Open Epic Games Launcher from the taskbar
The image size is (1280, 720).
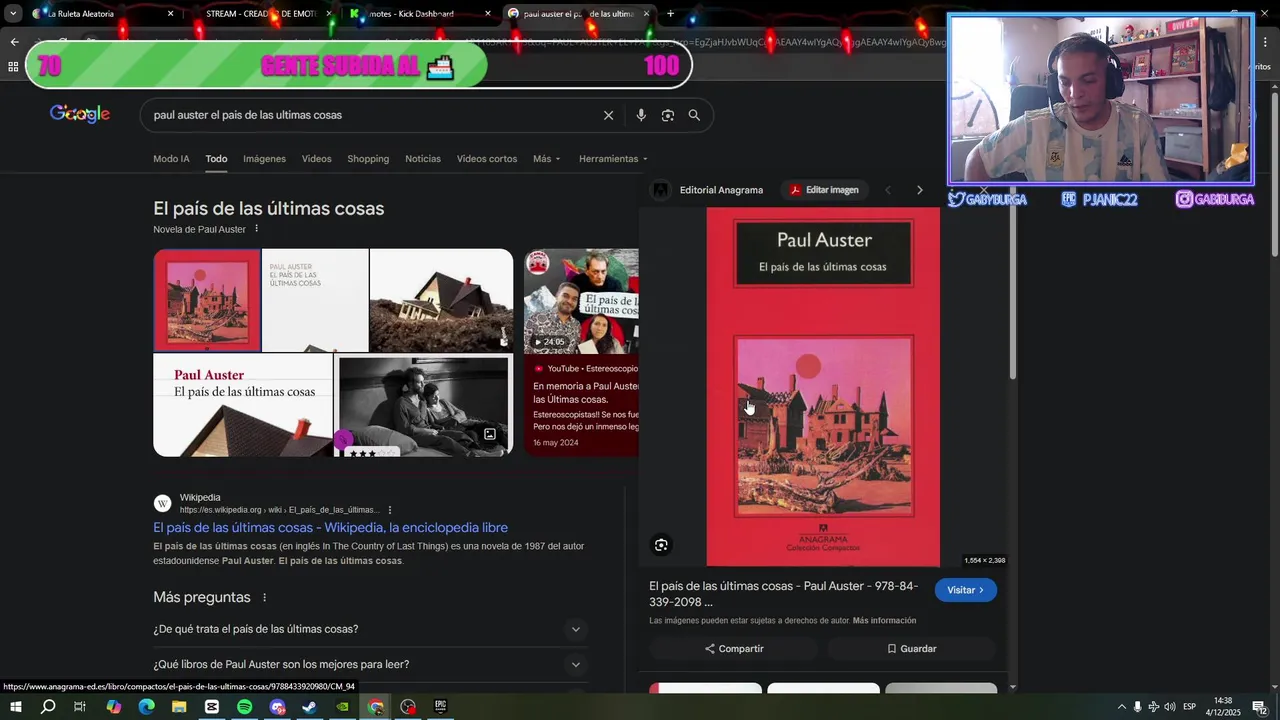pyautogui.click(x=440, y=707)
